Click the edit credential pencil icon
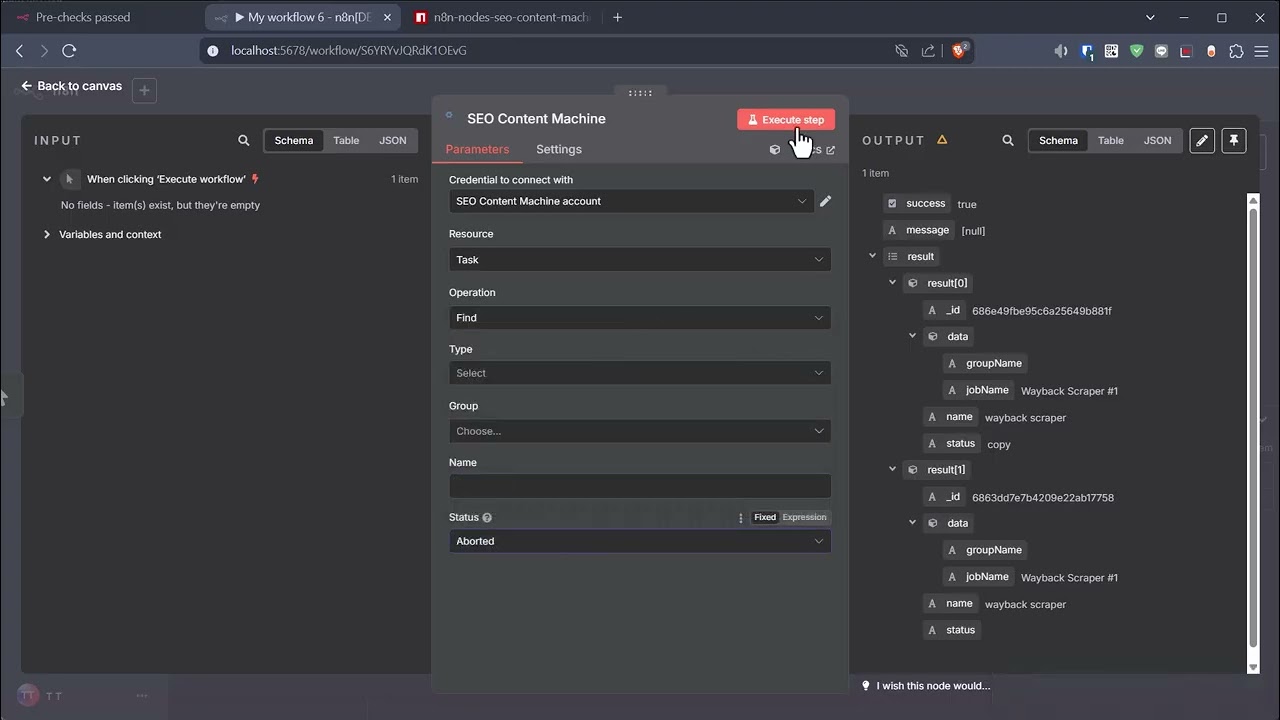The width and height of the screenshot is (1280, 720). coord(825,201)
